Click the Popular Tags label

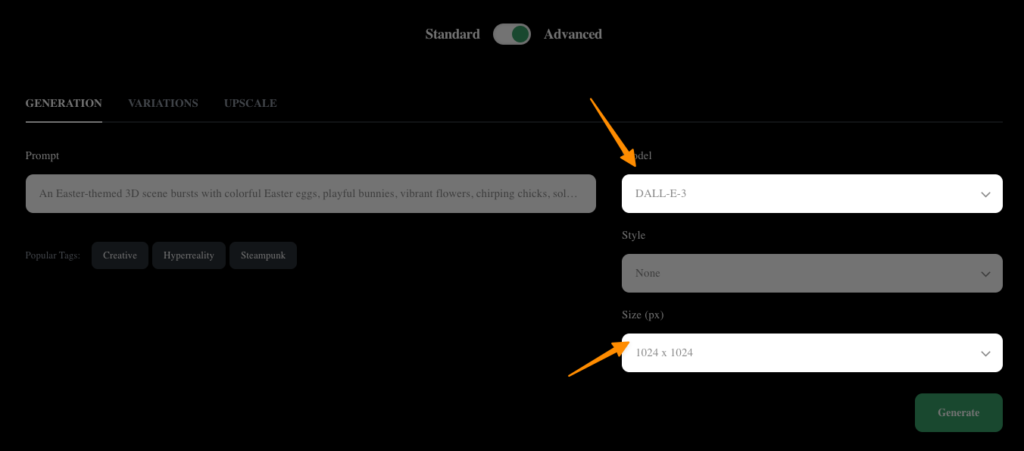(53, 256)
